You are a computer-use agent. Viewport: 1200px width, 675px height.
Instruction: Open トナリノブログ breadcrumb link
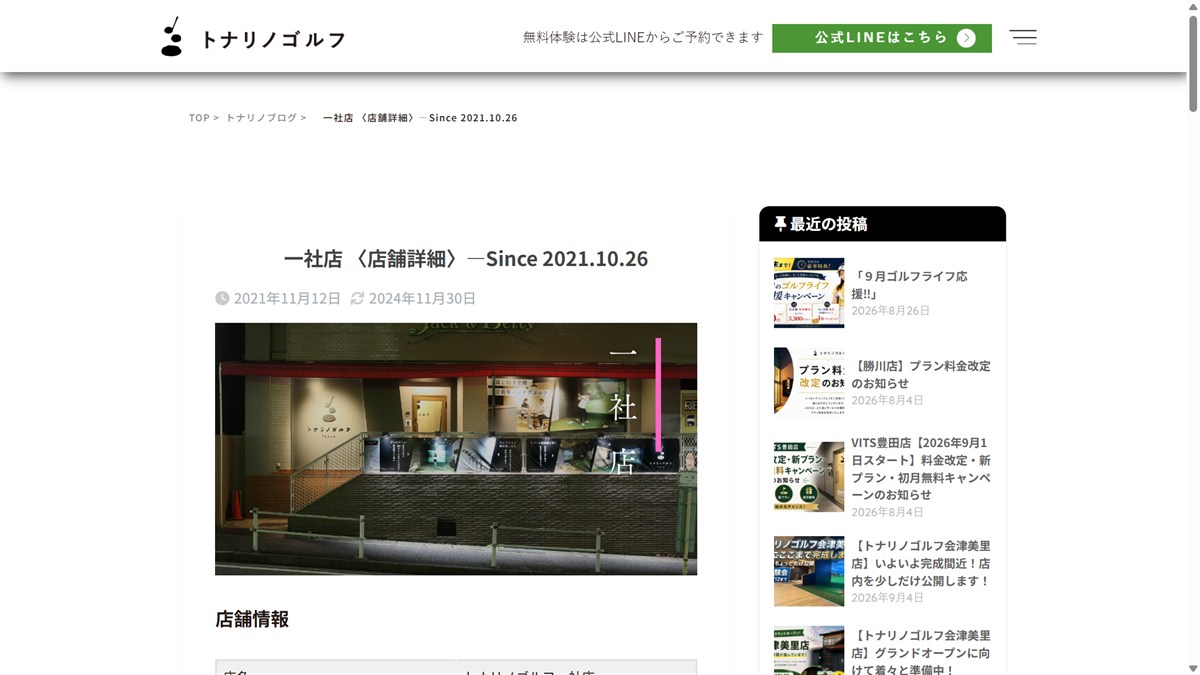[x=261, y=118]
